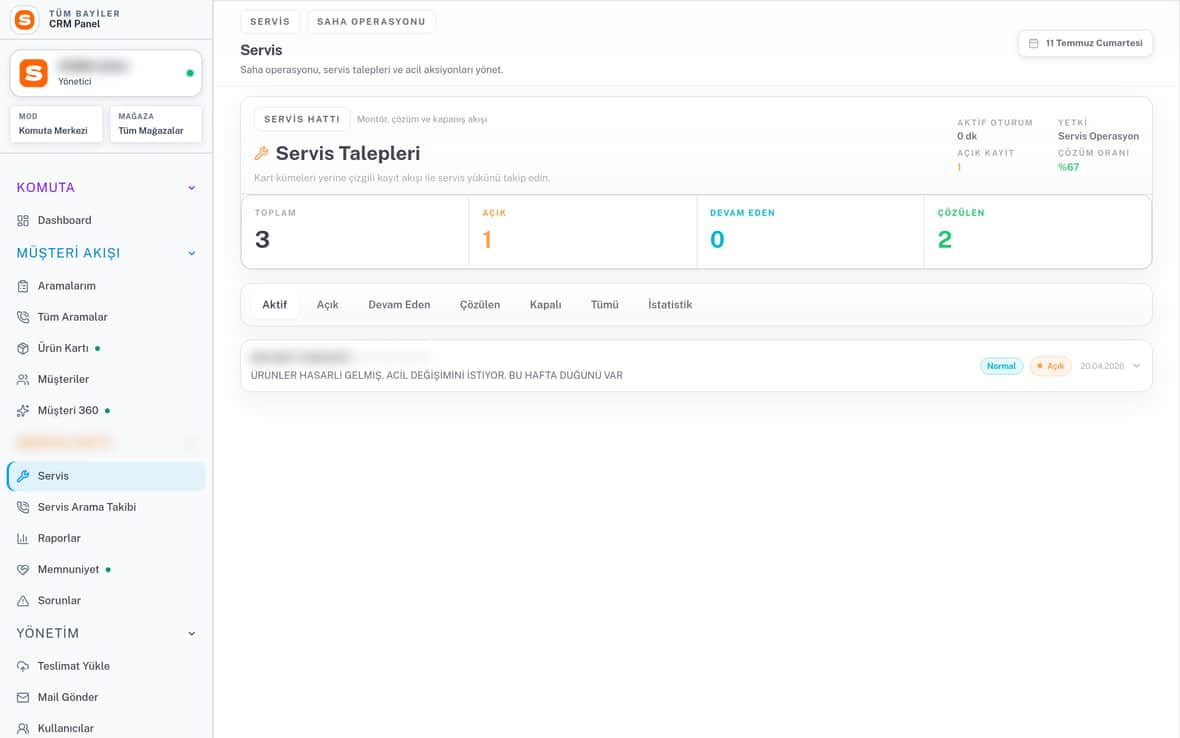Click the Servis wrench icon in sidebar
This screenshot has height=738, width=1180.
pos(23,476)
